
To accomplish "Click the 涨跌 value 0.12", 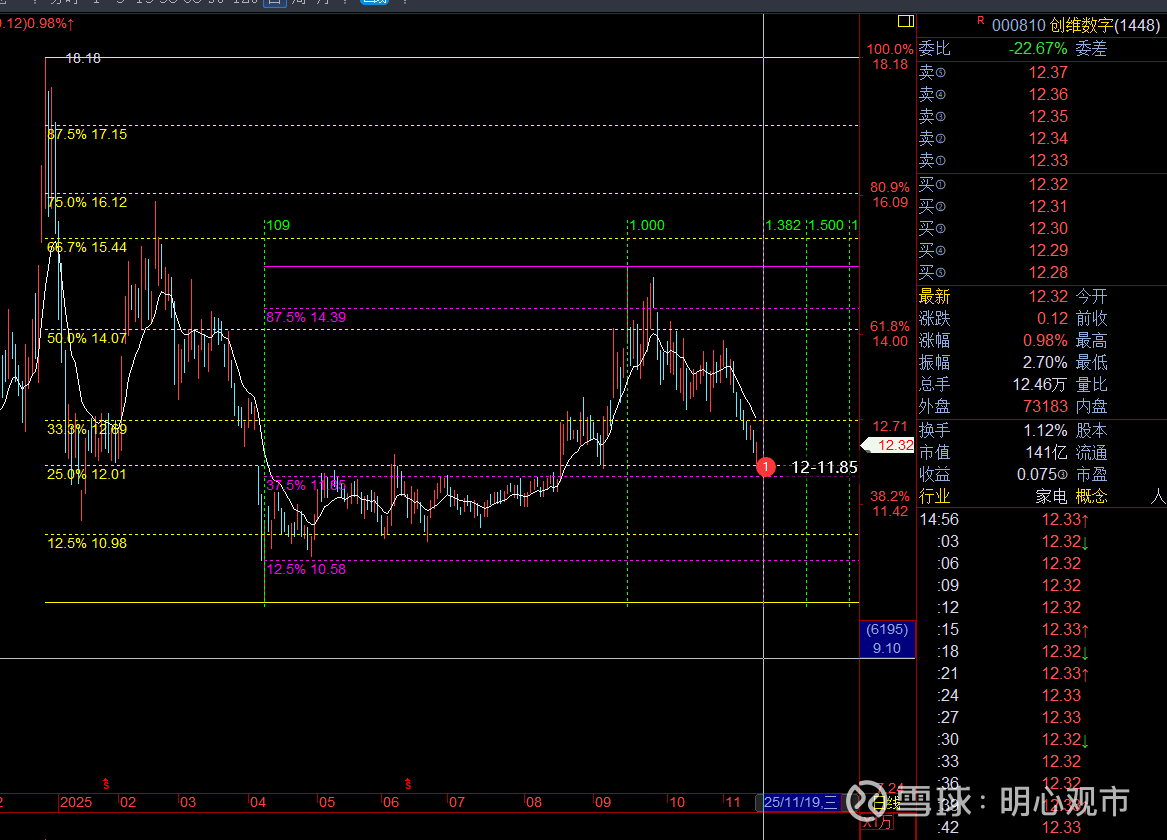I will pyautogui.click(x=1052, y=318).
